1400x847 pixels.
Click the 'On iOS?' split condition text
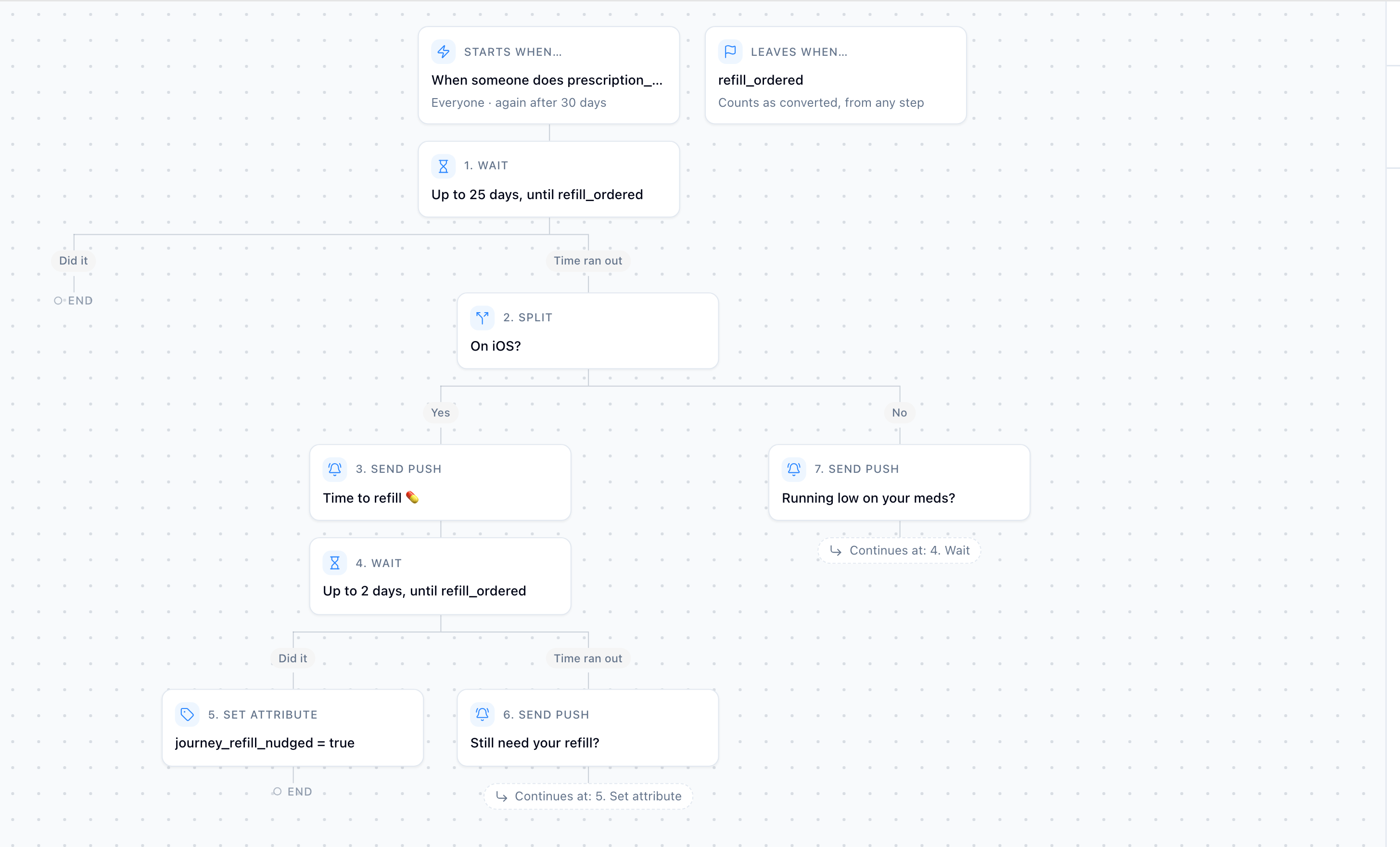coord(496,346)
